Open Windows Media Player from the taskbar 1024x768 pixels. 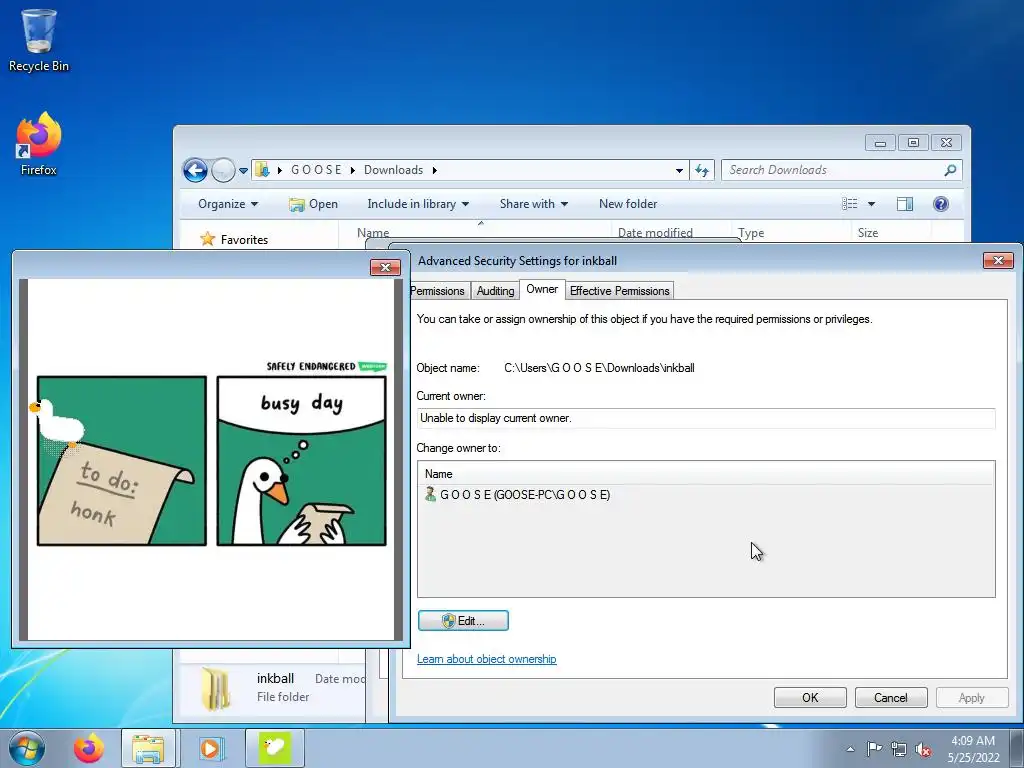coord(211,748)
